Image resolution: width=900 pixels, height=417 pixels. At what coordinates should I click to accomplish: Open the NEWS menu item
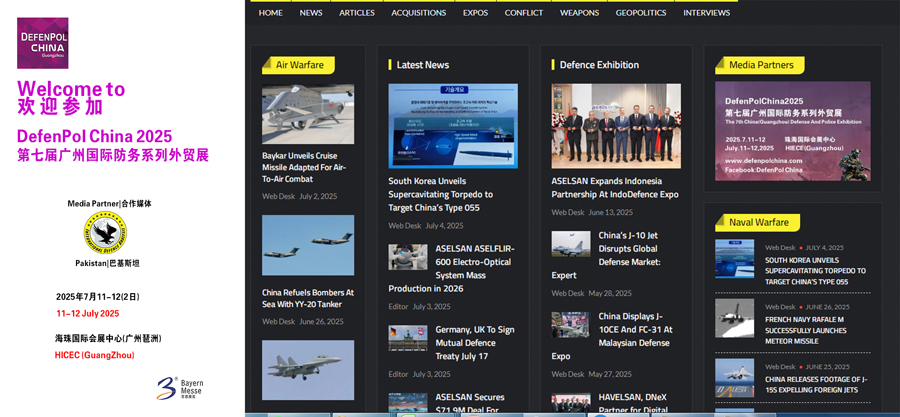[x=311, y=13]
